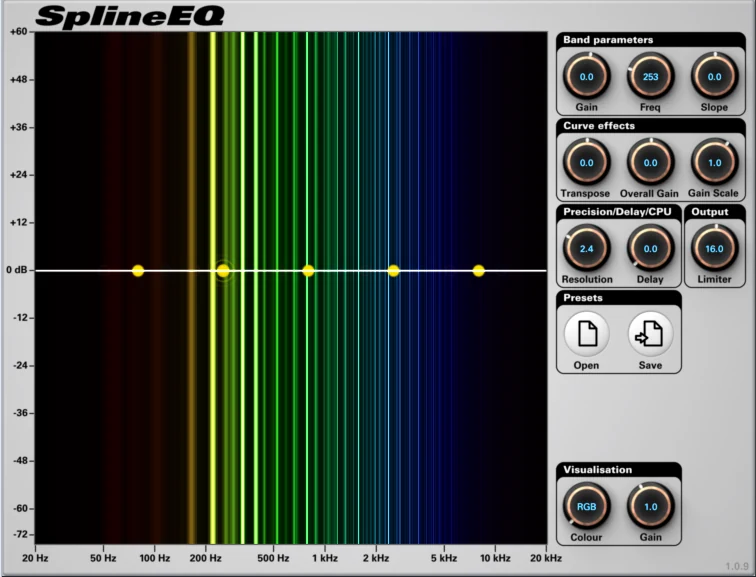Click the Presets panel header
756x577 pixels.
pos(619,298)
